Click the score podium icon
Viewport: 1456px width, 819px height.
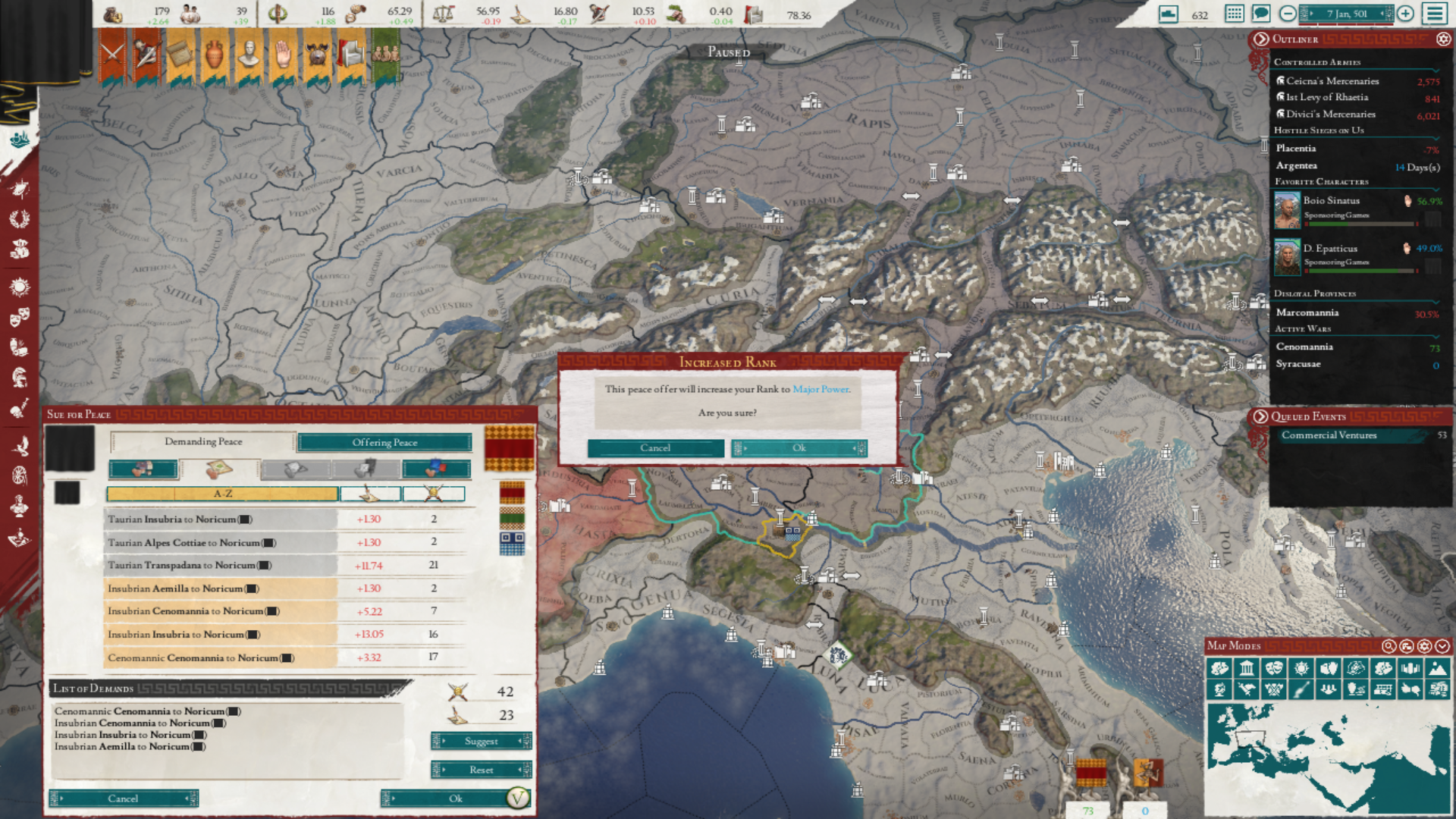(1169, 14)
